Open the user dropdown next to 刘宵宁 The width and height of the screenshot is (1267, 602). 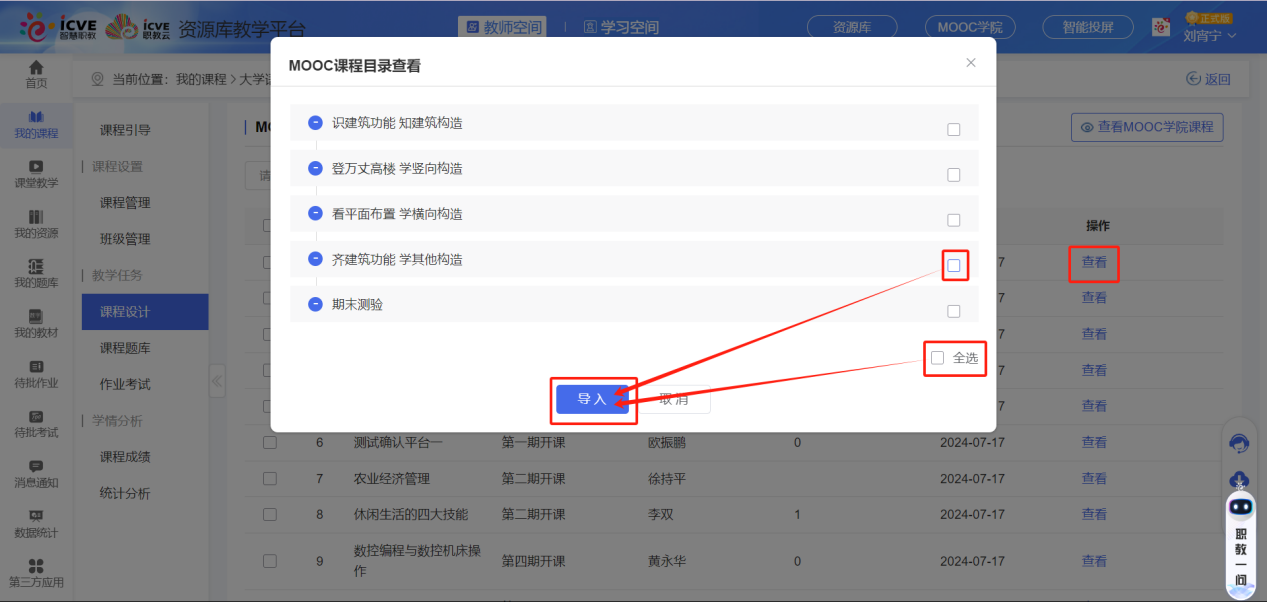point(1231,36)
